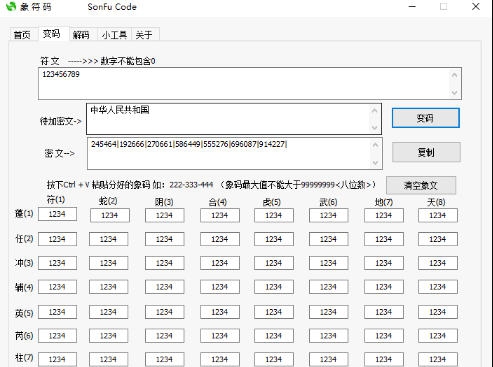
Task: Click the 待加密文-> label
Action: 60,121
